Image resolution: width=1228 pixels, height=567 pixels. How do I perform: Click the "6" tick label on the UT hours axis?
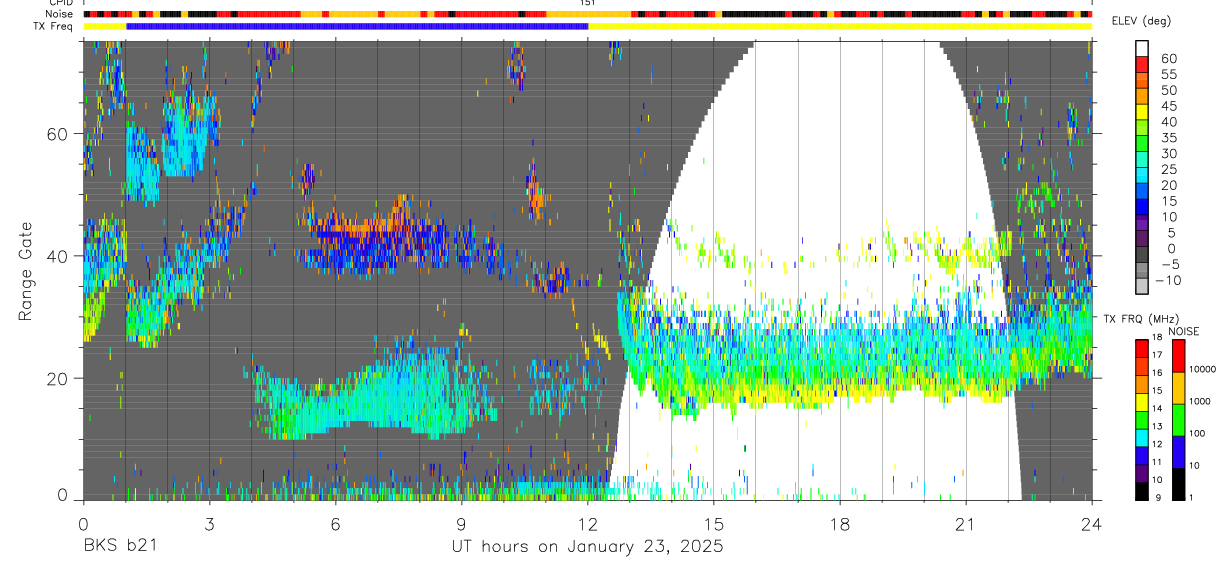[x=335, y=524]
